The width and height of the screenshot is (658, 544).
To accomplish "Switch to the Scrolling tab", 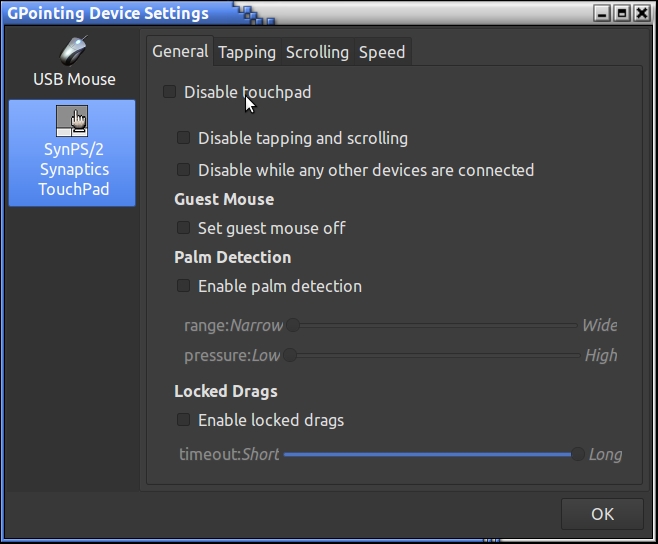I will [317, 52].
